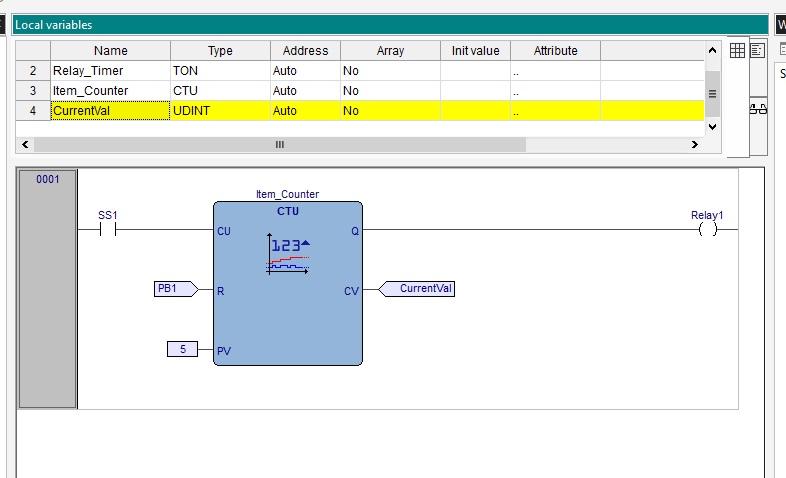Click the Attribute cell of Relay_Timer row
This screenshot has height=478, width=786.
555,71
